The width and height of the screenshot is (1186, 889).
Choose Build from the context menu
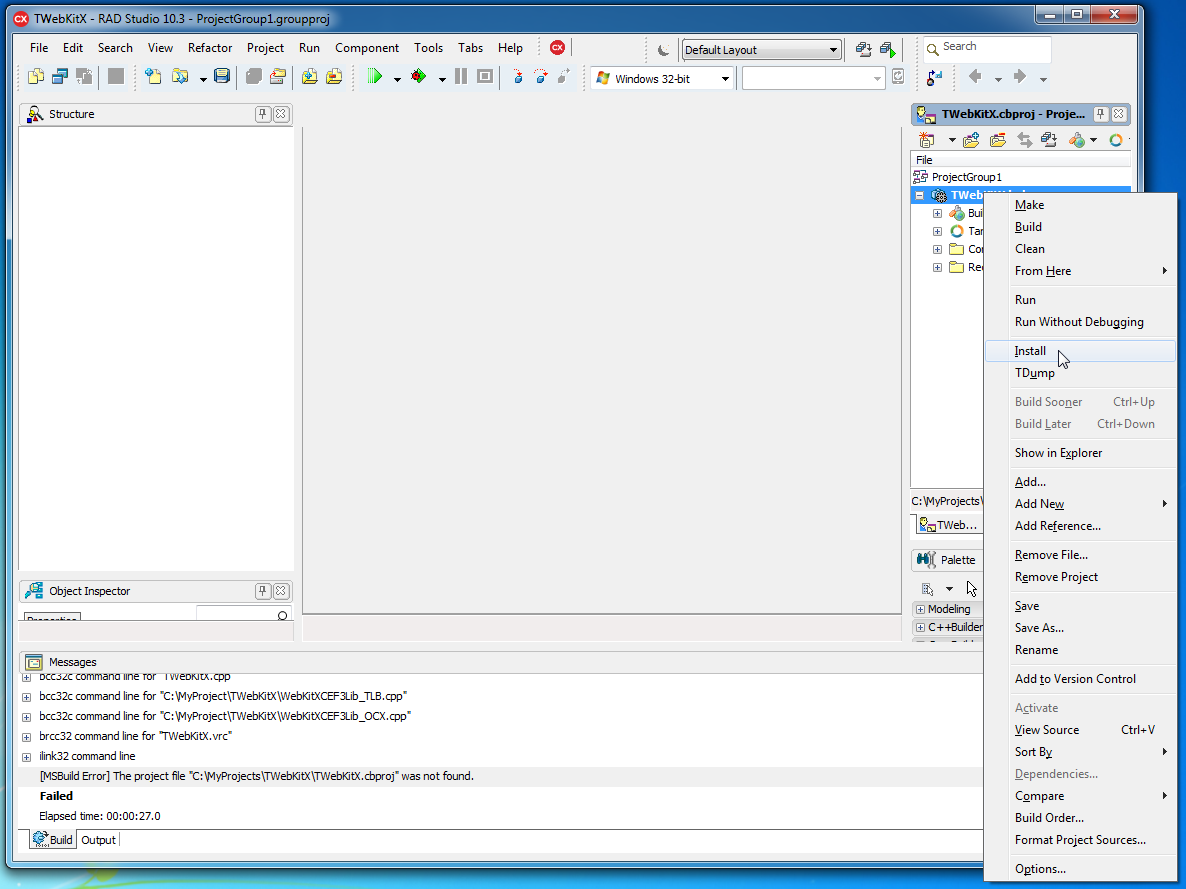point(1080,227)
